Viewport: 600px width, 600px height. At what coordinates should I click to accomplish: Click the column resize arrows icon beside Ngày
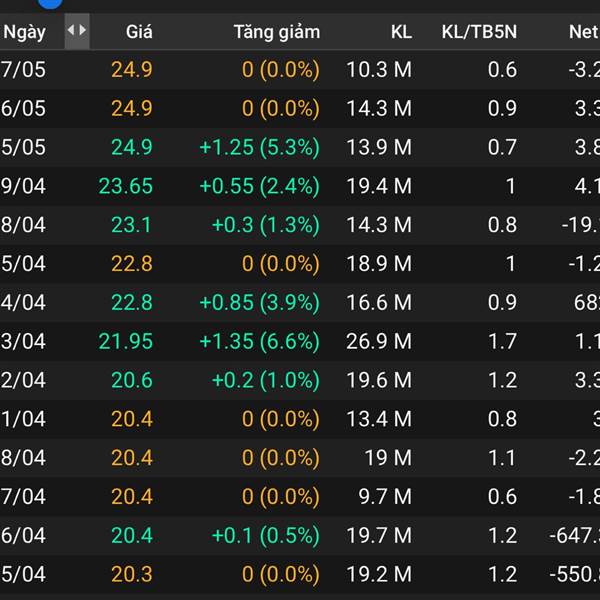click(76, 30)
